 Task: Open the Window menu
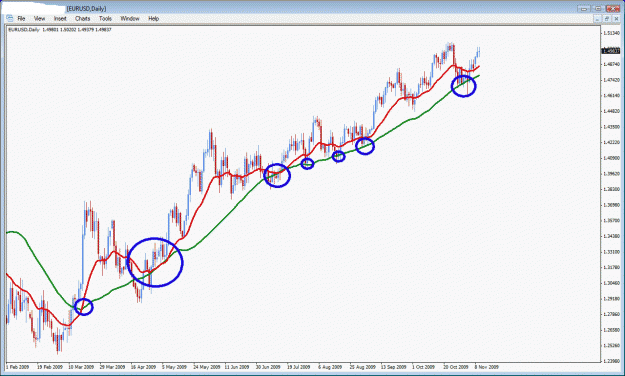[x=130, y=18]
